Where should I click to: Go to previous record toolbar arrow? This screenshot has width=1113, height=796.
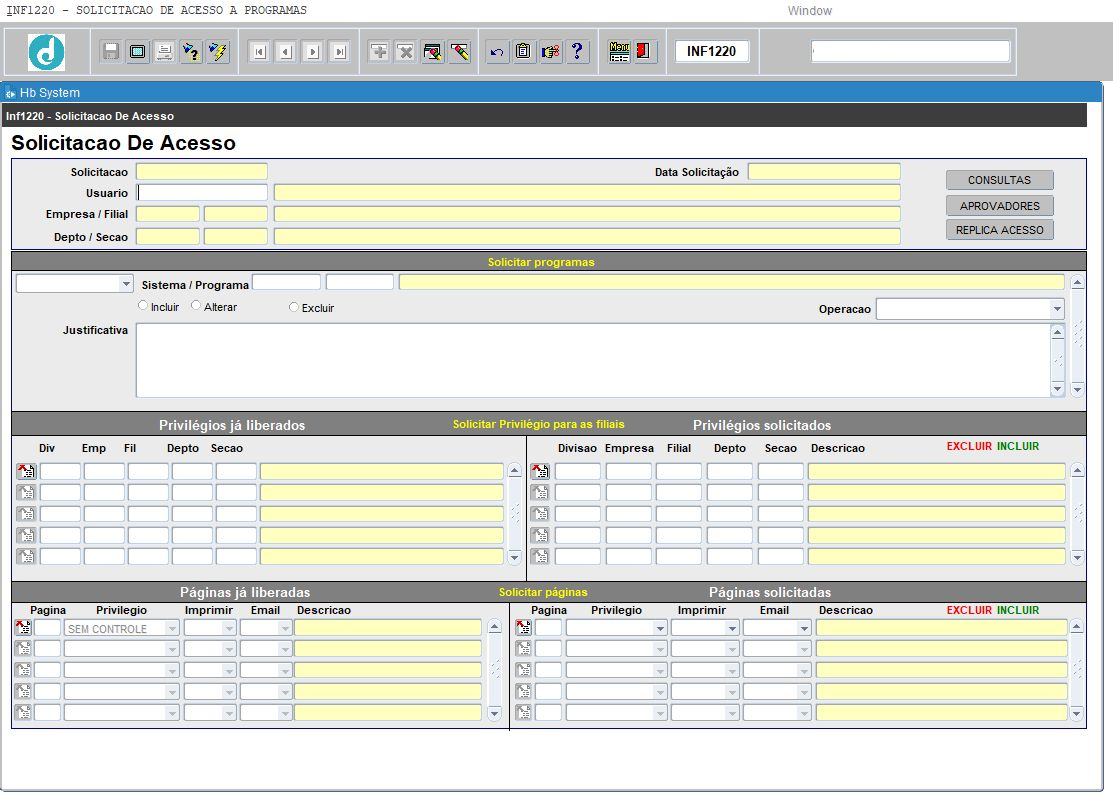[x=286, y=51]
